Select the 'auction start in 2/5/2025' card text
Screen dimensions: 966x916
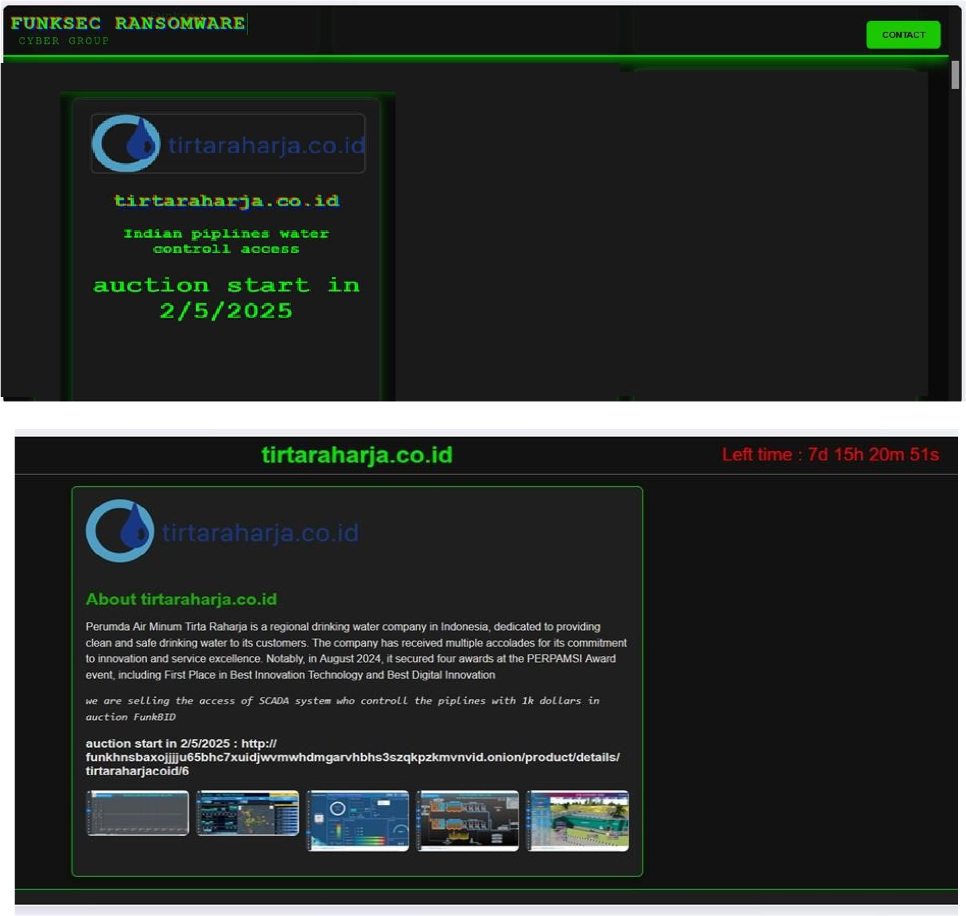pos(226,298)
